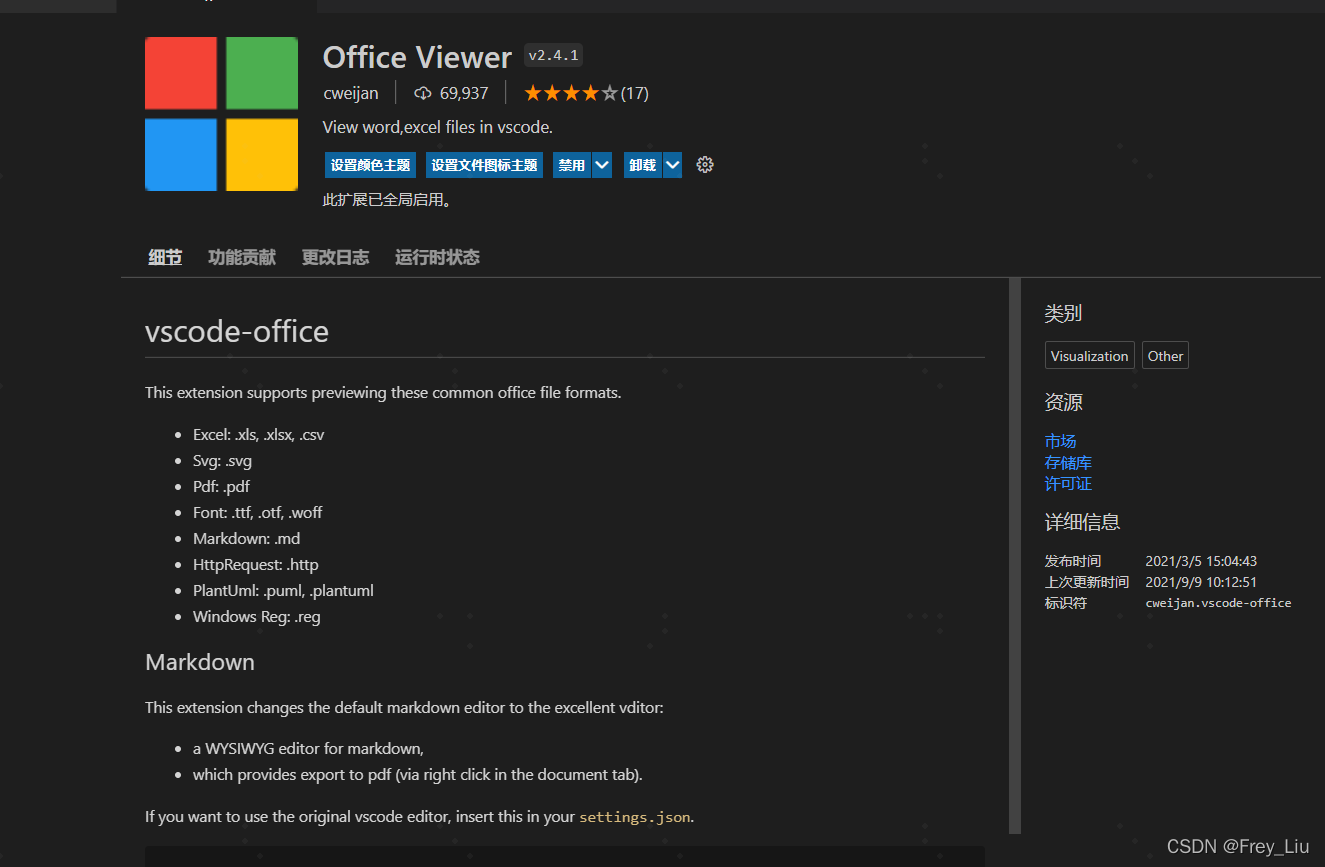Viewport: 1325px width, 867px height.
Task: Switch to the 运行时状态 tab
Action: [437, 257]
